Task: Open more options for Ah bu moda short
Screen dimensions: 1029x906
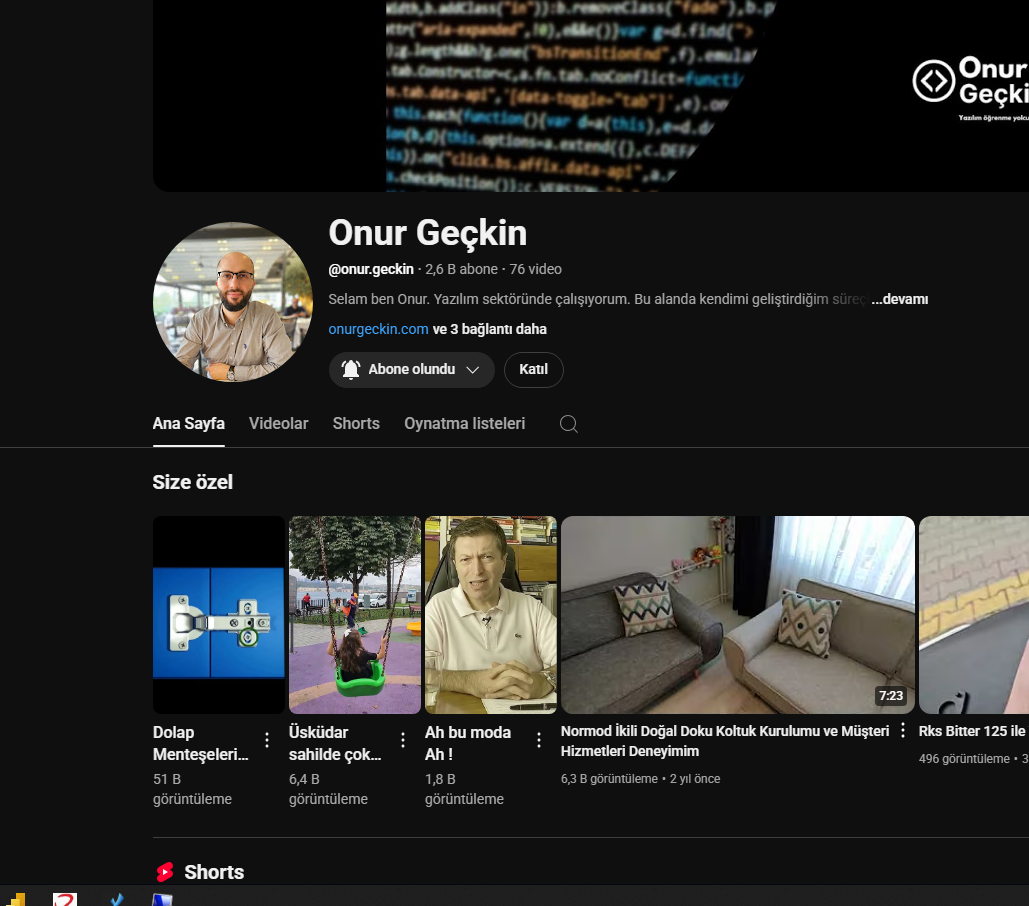Action: (x=538, y=740)
